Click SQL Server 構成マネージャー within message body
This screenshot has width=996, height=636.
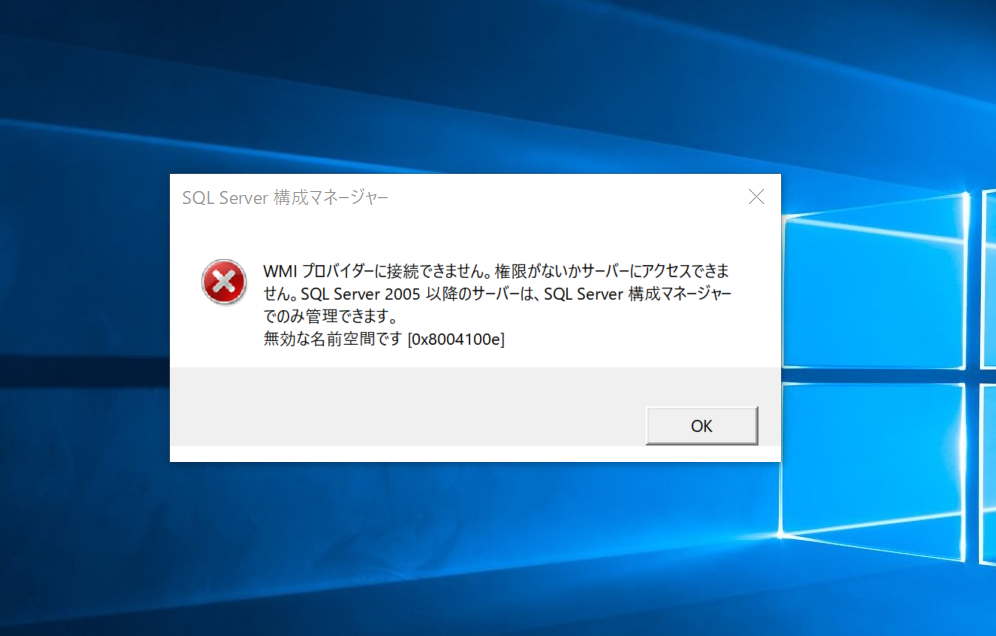(x=638, y=294)
